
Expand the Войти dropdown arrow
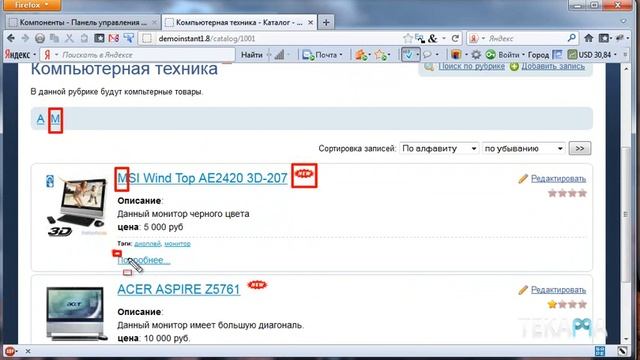pyautogui.click(x=523, y=54)
